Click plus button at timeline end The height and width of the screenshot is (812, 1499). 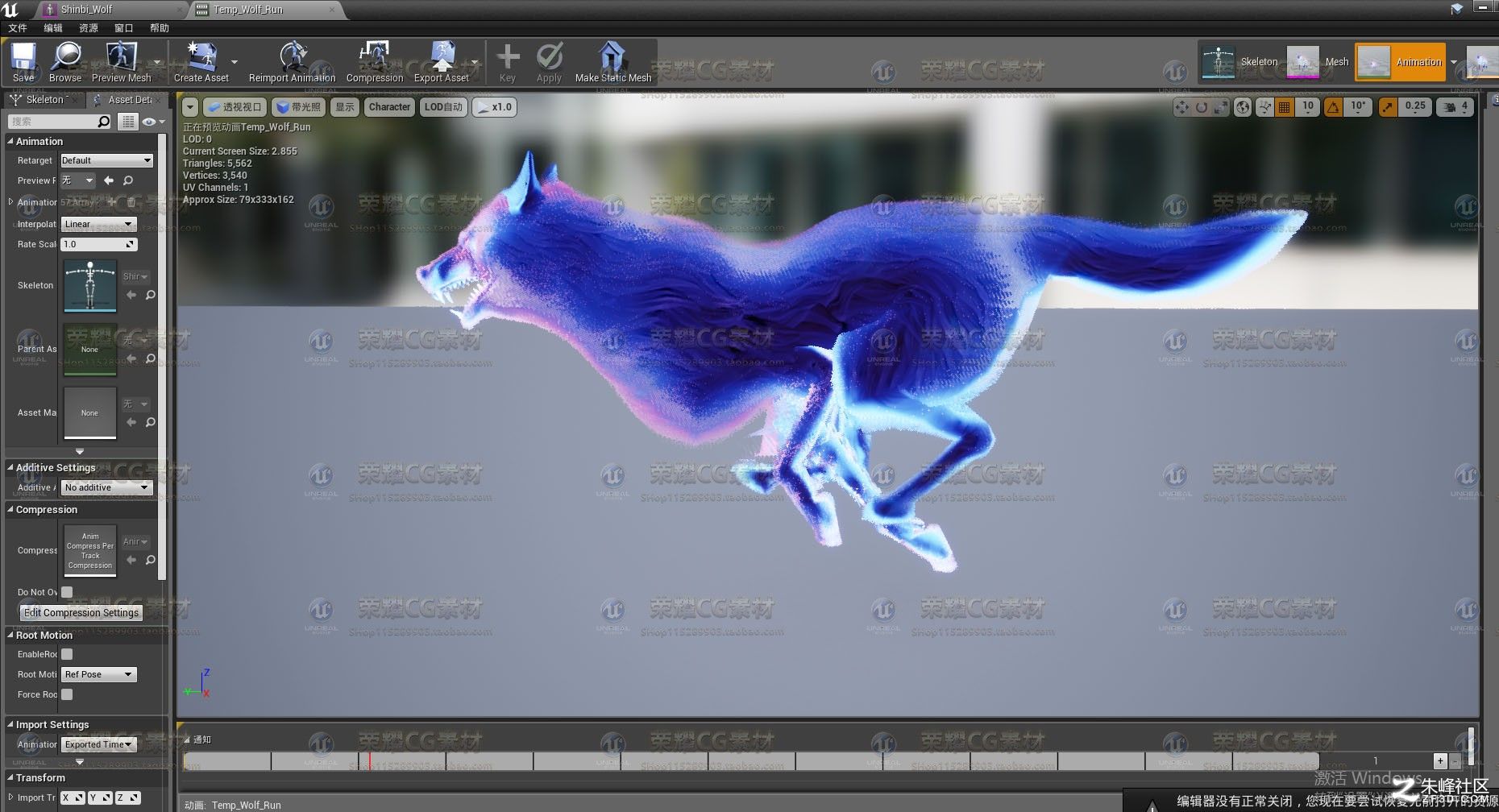pos(1440,760)
